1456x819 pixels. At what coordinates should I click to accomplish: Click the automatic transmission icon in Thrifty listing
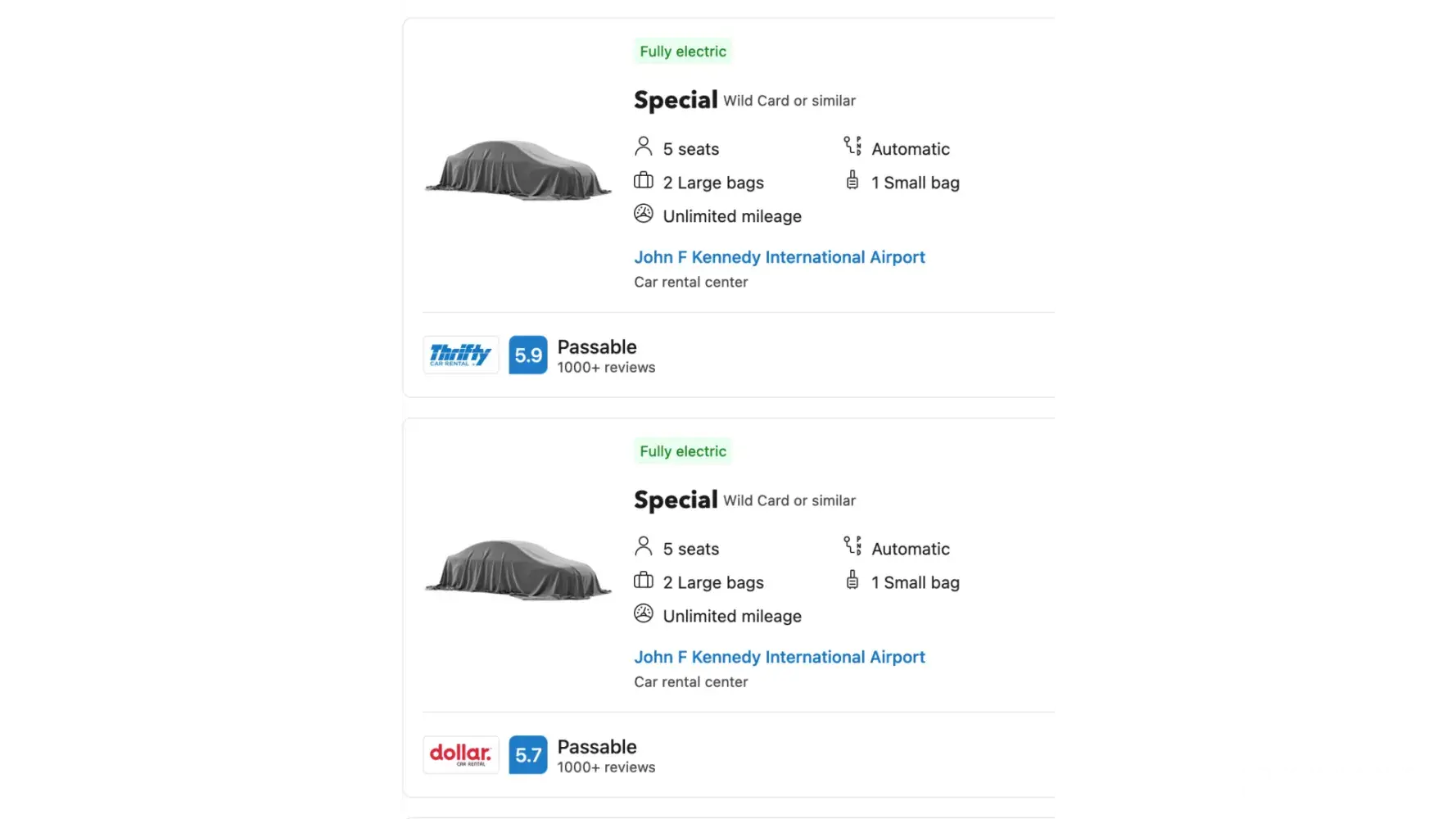click(x=852, y=146)
